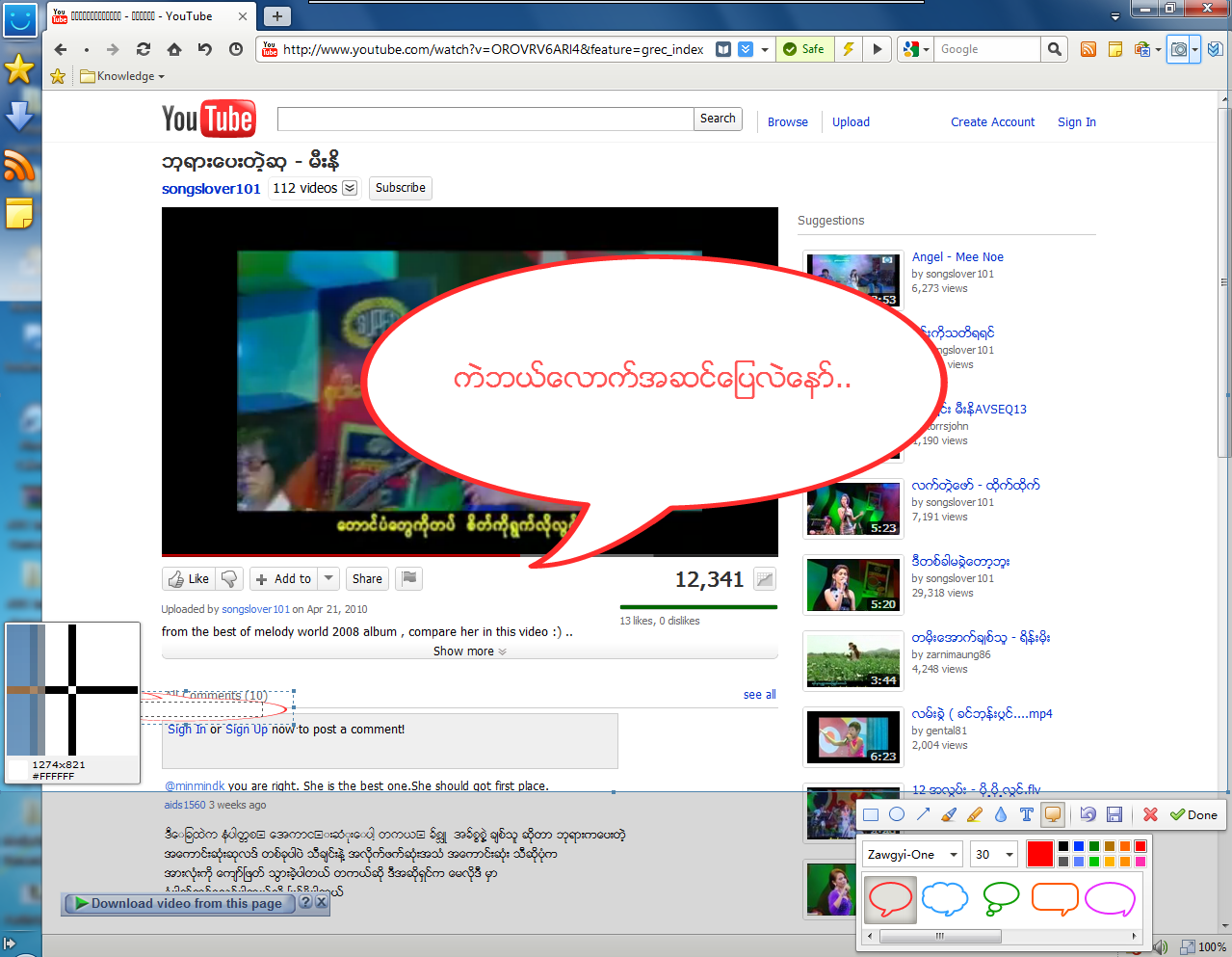Pick the dark blue color swatch
1232x957 pixels.
[1079, 846]
